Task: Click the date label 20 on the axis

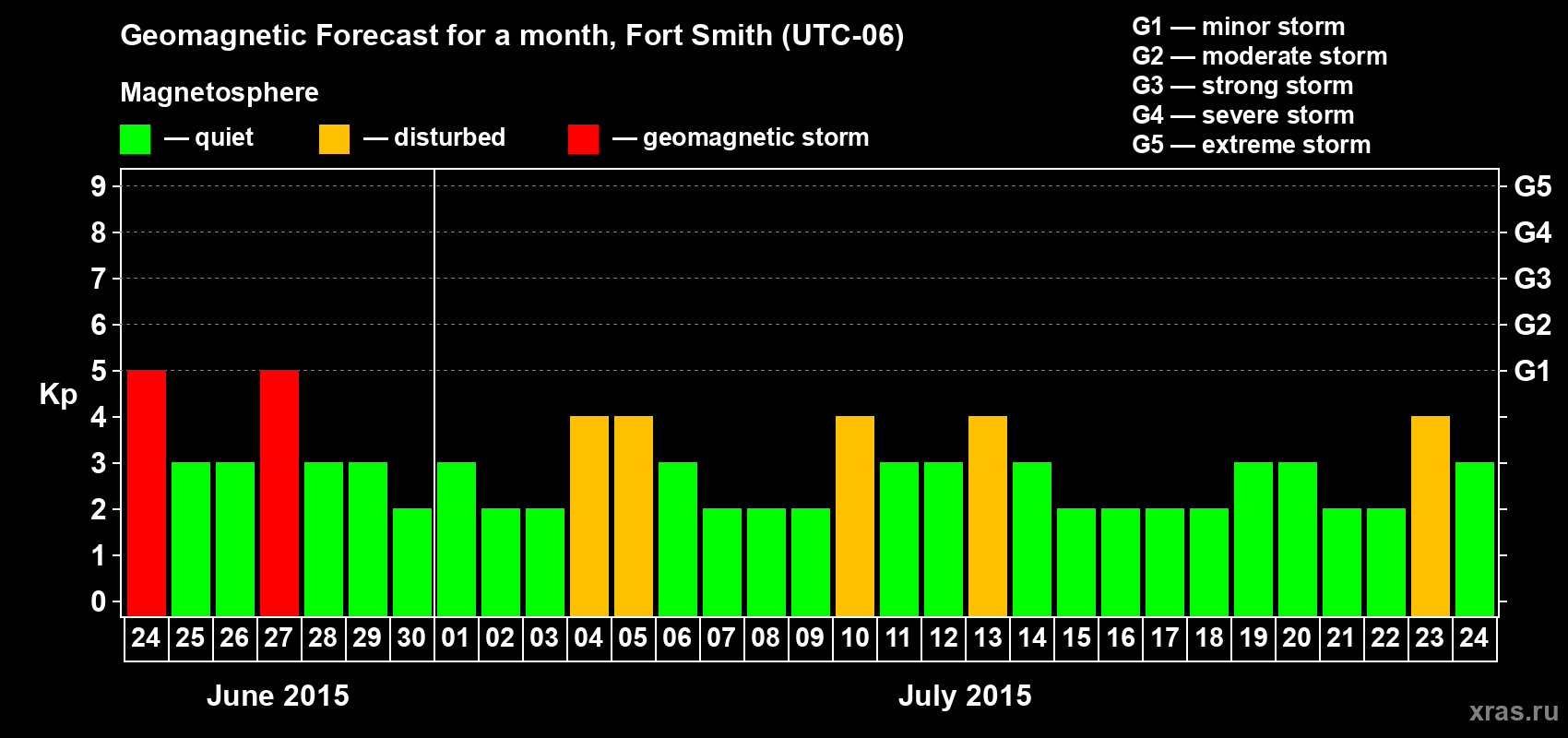Action: [x=1297, y=638]
